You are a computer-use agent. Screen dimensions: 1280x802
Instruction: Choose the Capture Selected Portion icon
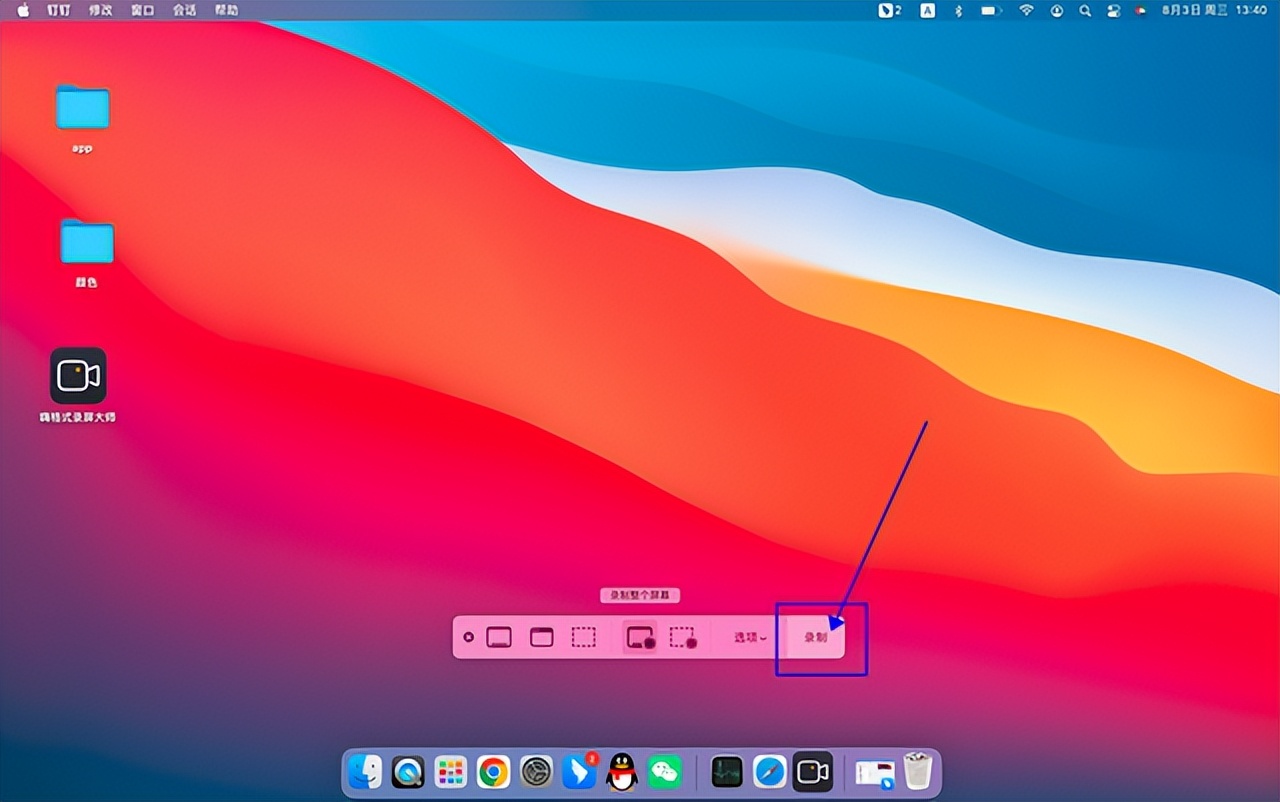pos(583,637)
